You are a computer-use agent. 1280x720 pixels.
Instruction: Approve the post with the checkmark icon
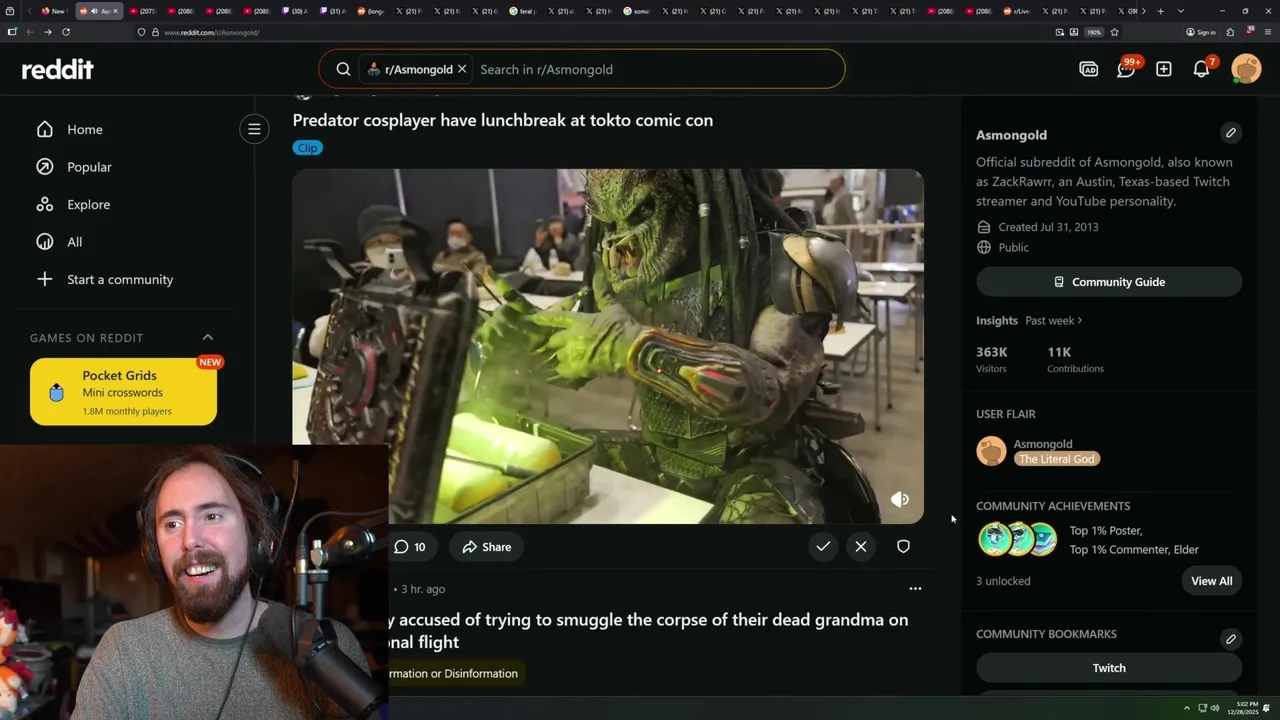(823, 546)
